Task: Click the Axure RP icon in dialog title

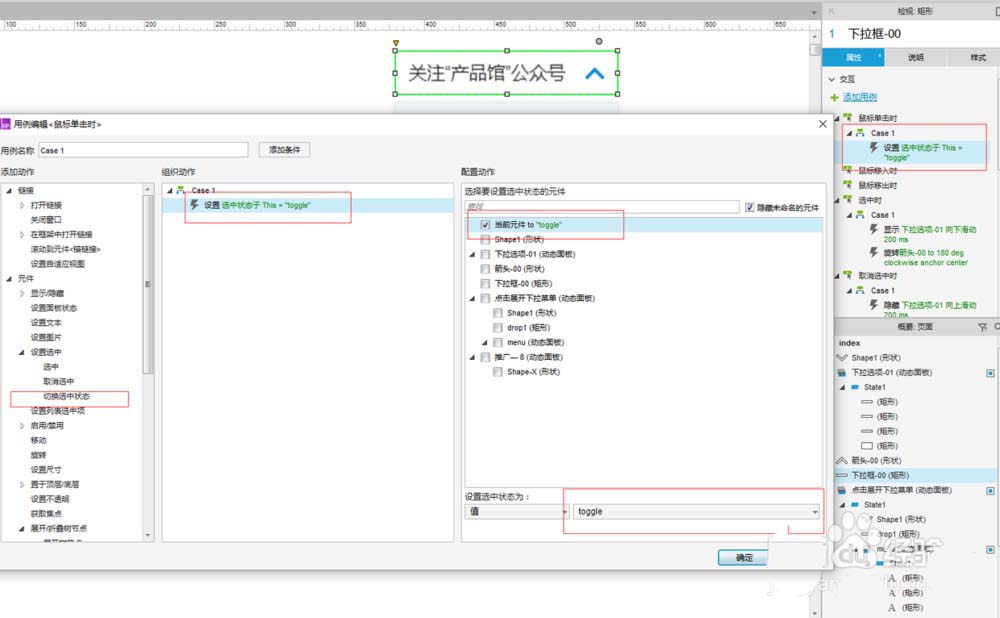Action: (6, 124)
